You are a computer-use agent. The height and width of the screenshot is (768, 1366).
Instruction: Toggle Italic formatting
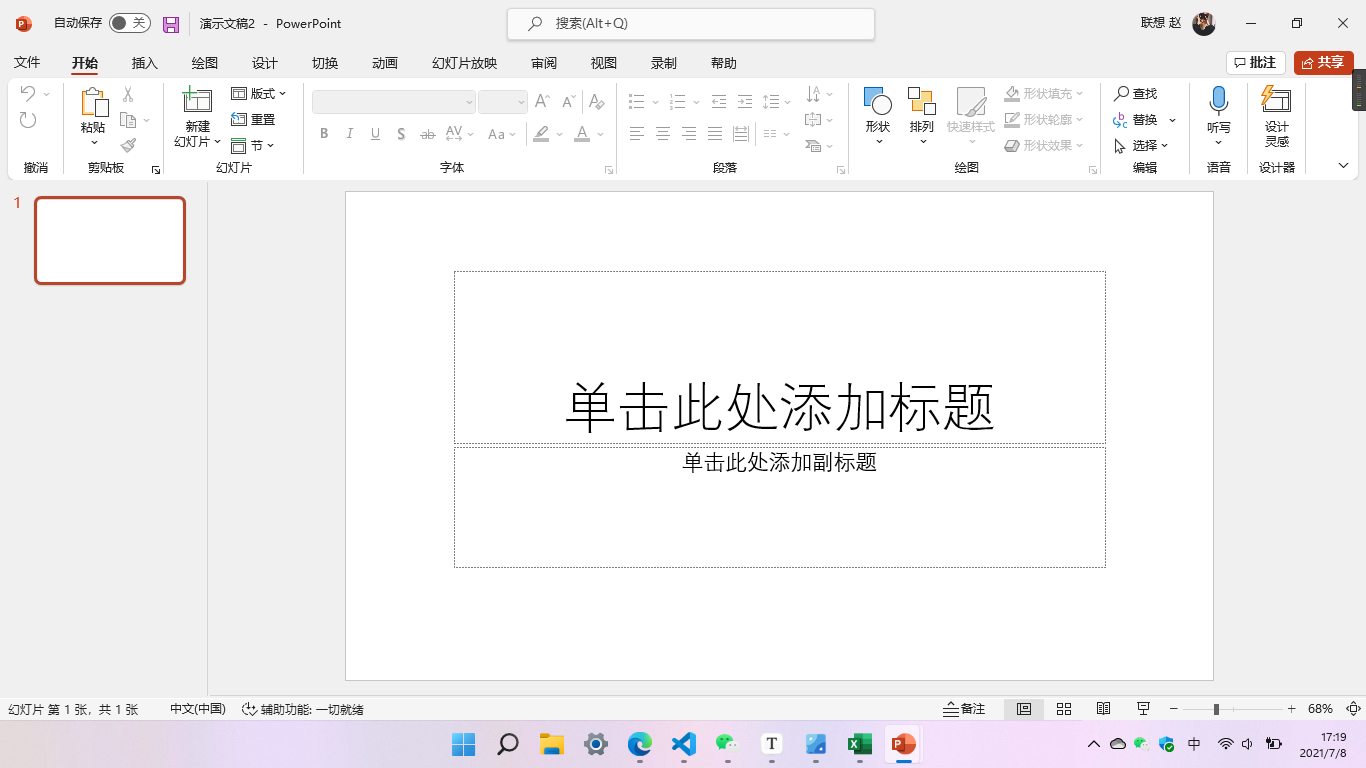[x=350, y=134]
